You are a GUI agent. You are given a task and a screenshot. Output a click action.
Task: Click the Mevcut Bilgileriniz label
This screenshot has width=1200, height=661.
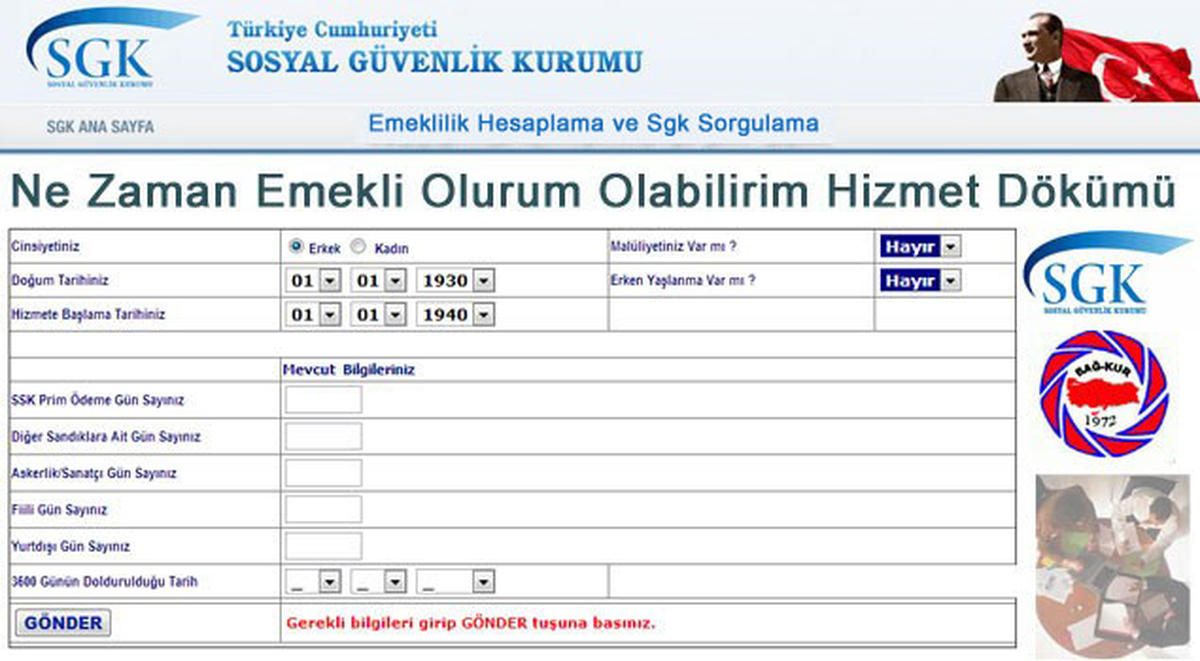[350, 369]
